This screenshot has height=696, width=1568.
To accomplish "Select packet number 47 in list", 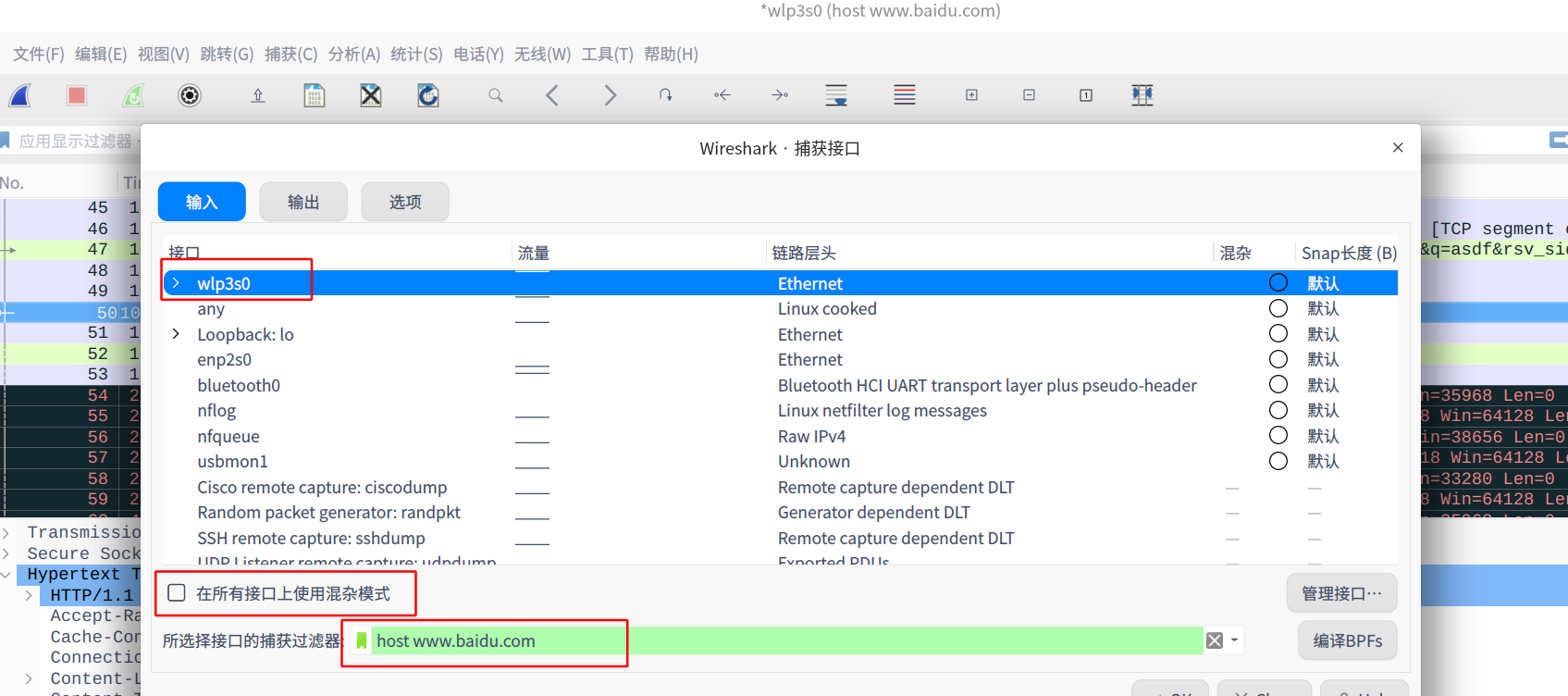I will click(98, 249).
